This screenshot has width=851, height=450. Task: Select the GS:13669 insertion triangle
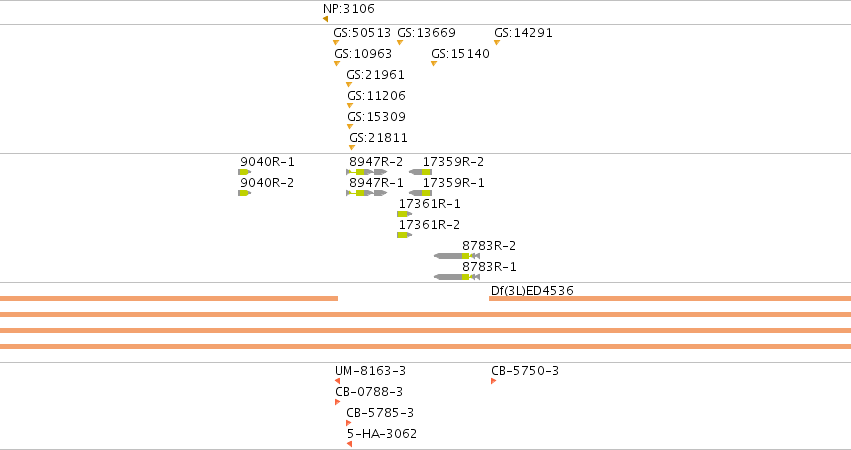400,42
